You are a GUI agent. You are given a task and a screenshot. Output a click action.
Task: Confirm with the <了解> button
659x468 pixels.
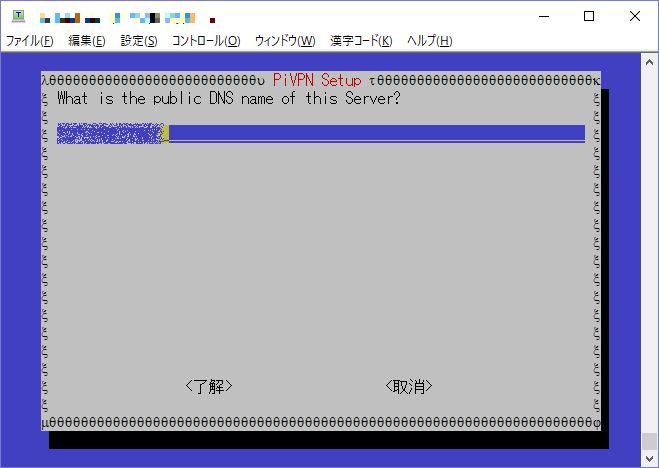click(209, 386)
